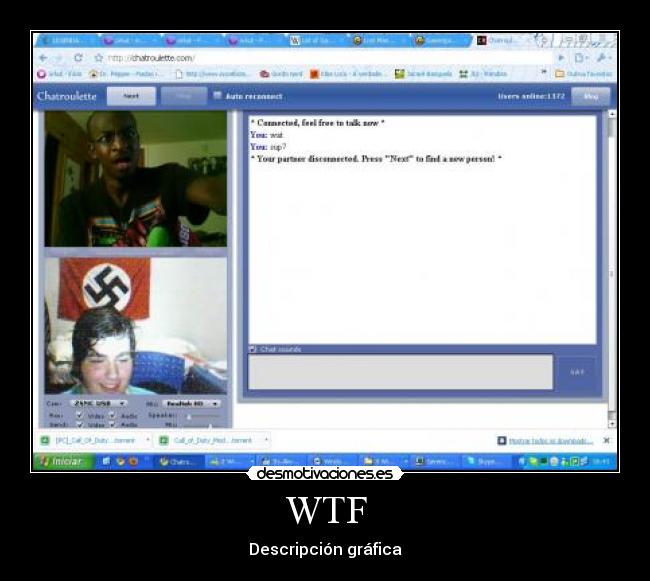Viewport: 650px width, 581px height.
Task: Click the page reload icon
Action: (x=78, y=58)
